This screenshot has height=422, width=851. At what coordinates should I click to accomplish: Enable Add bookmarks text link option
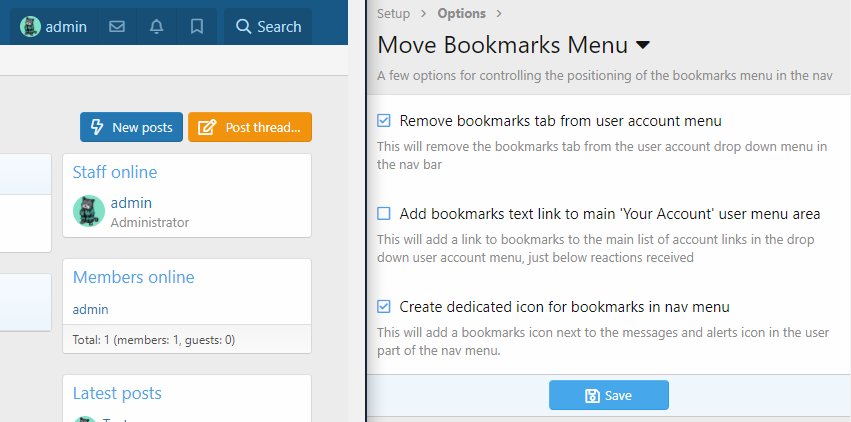[x=384, y=214]
